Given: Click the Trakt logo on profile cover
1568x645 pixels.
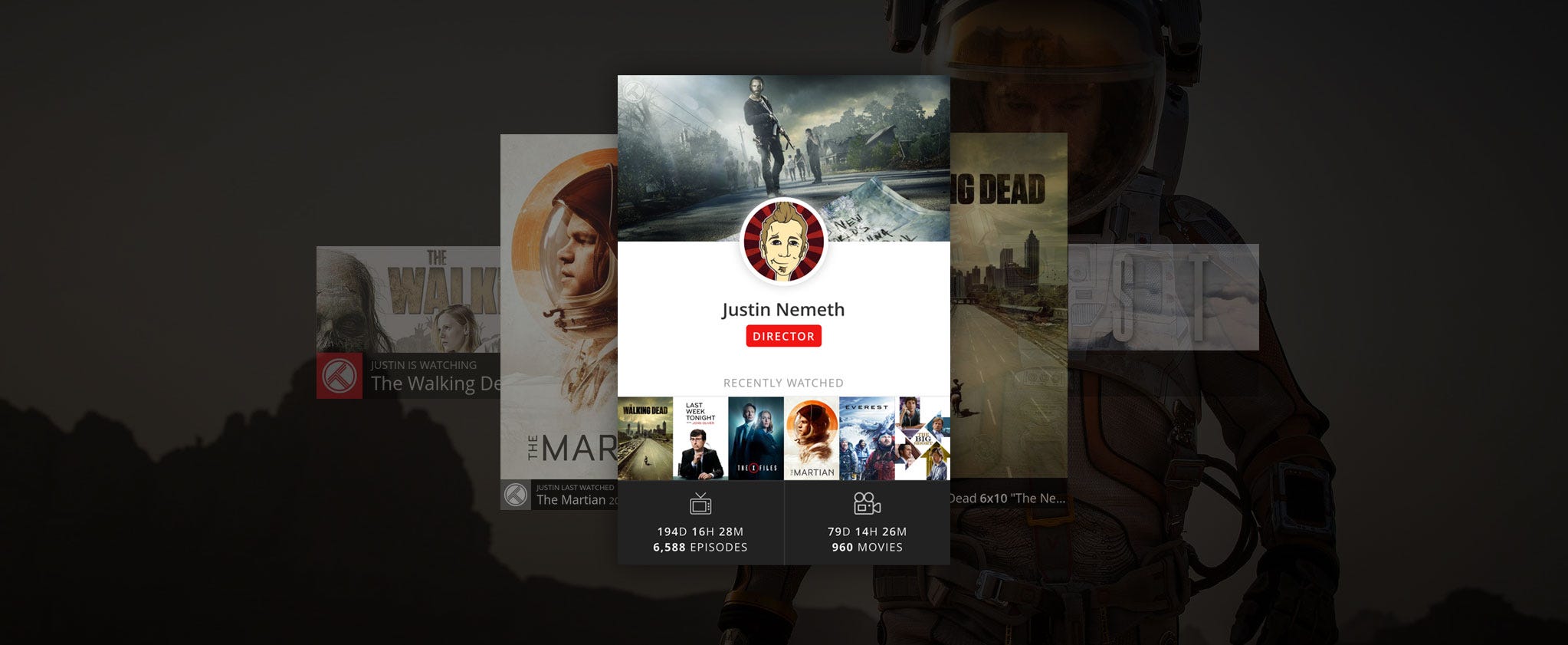Looking at the screenshot, I should pos(635,93).
